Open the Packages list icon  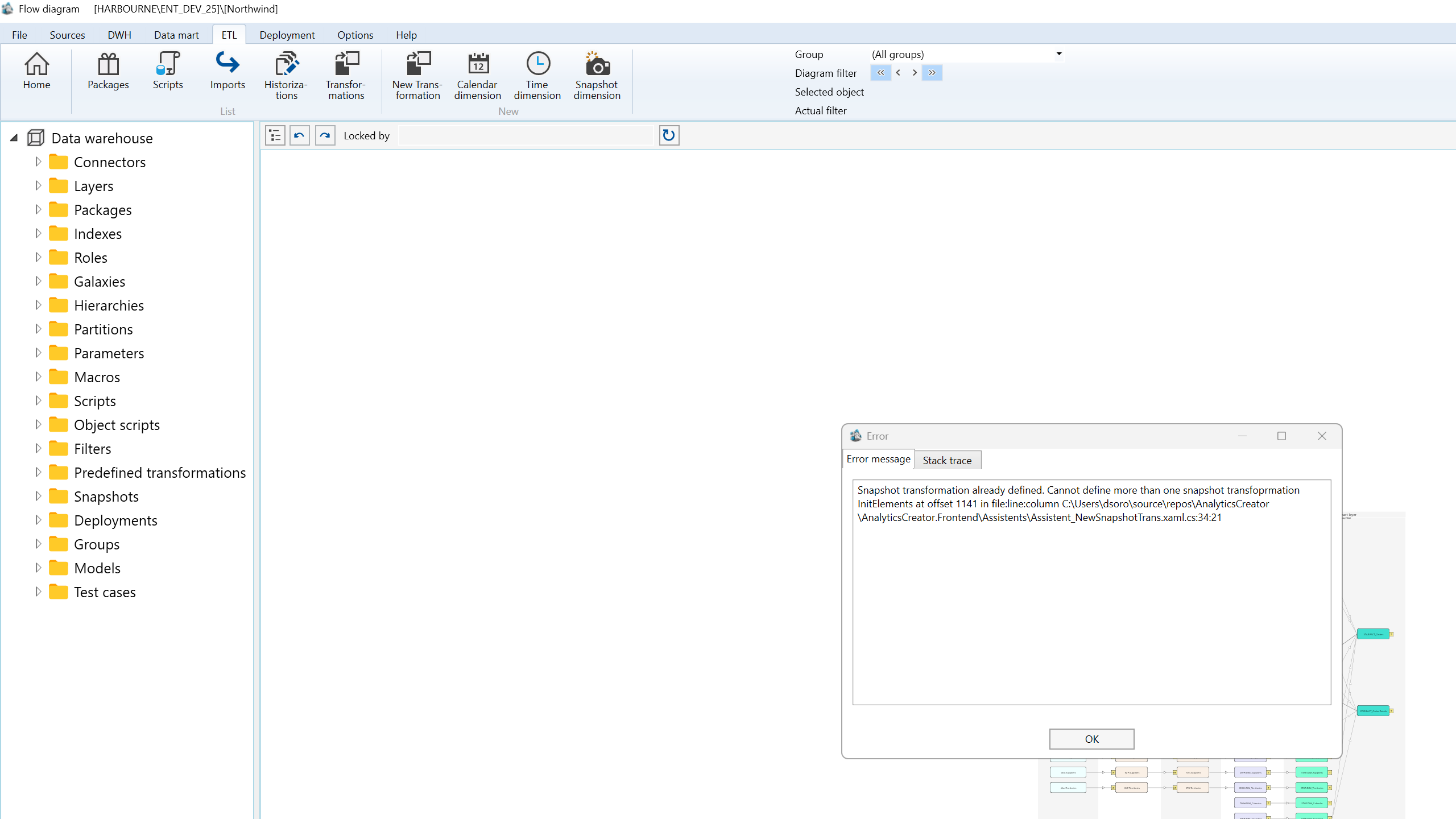108,71
